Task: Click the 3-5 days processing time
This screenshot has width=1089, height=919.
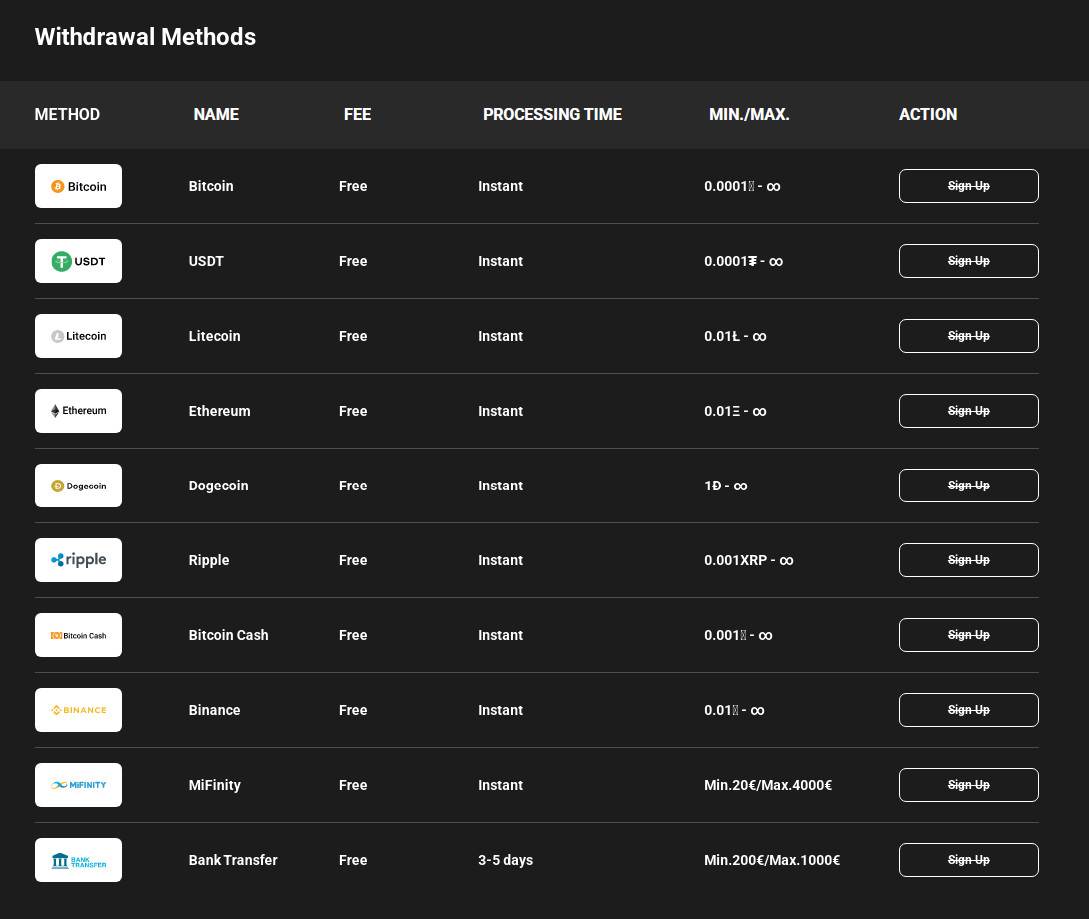Action: pos(506,860)
